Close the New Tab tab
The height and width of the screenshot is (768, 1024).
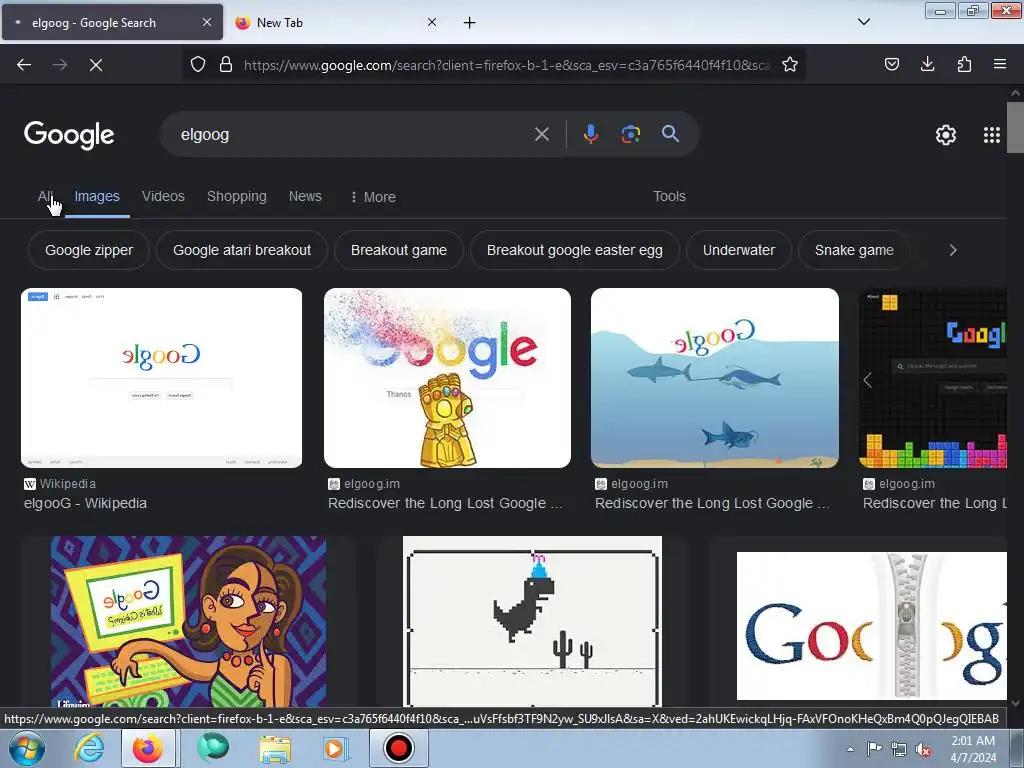[432, 22]
